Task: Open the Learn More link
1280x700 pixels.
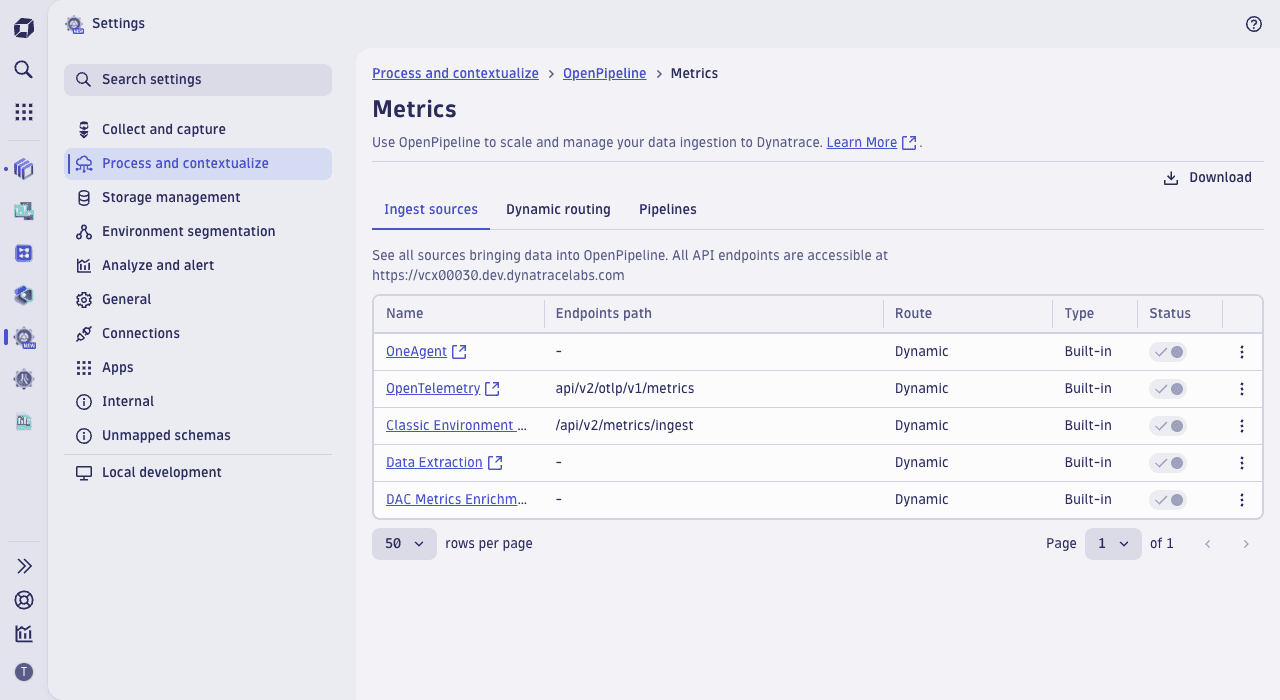Action: (871, 142)
